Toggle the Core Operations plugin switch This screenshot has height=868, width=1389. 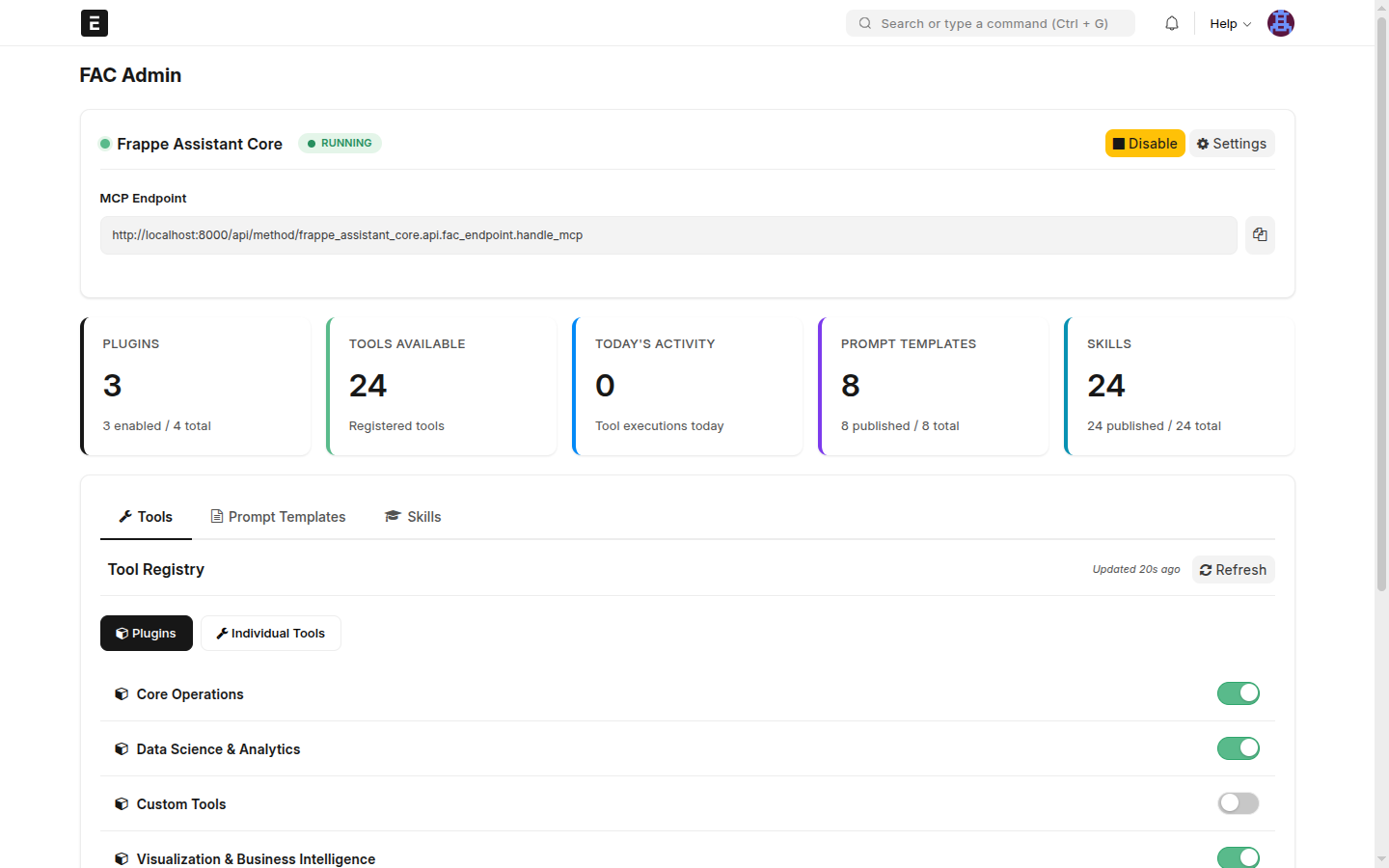1239,693
